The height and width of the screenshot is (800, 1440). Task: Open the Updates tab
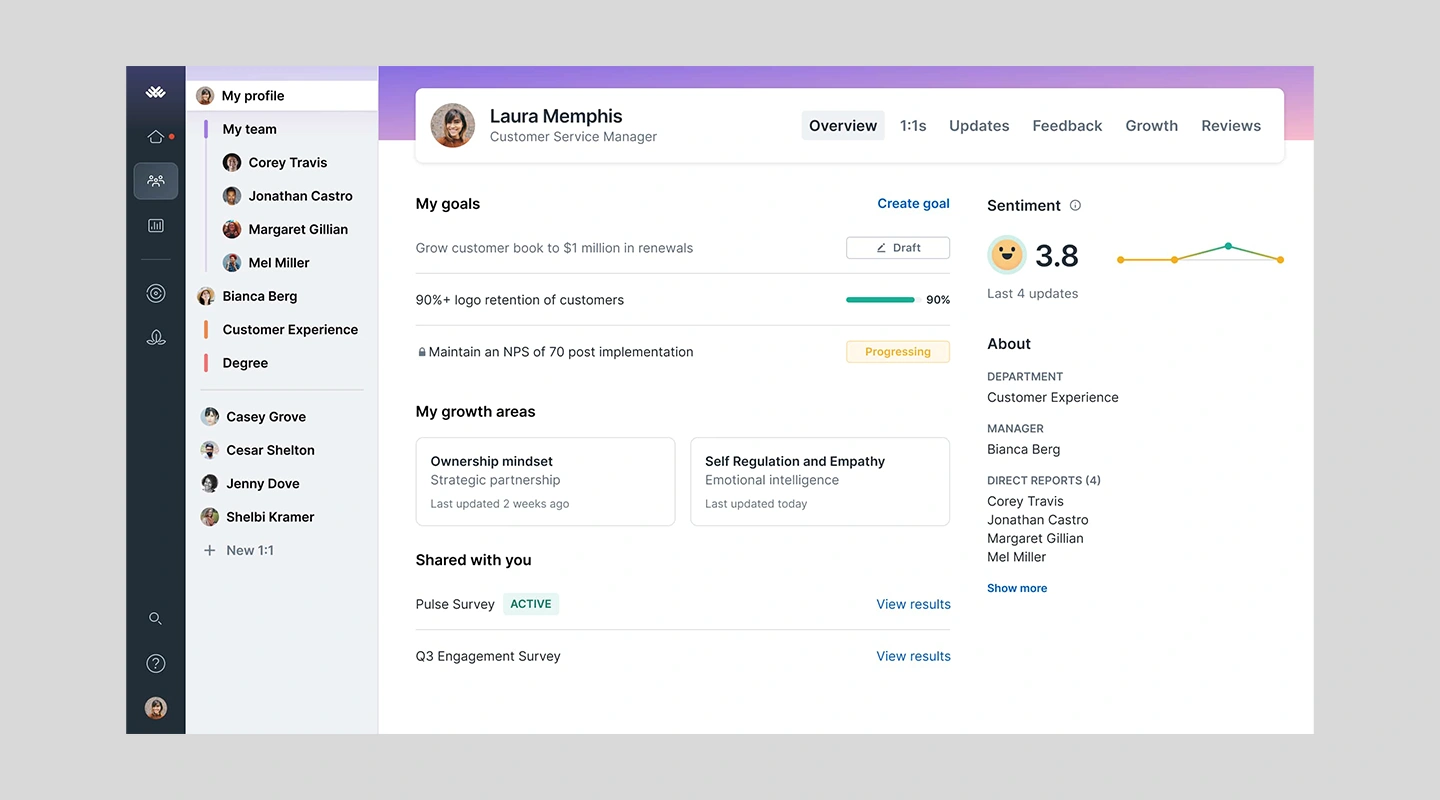979,125
